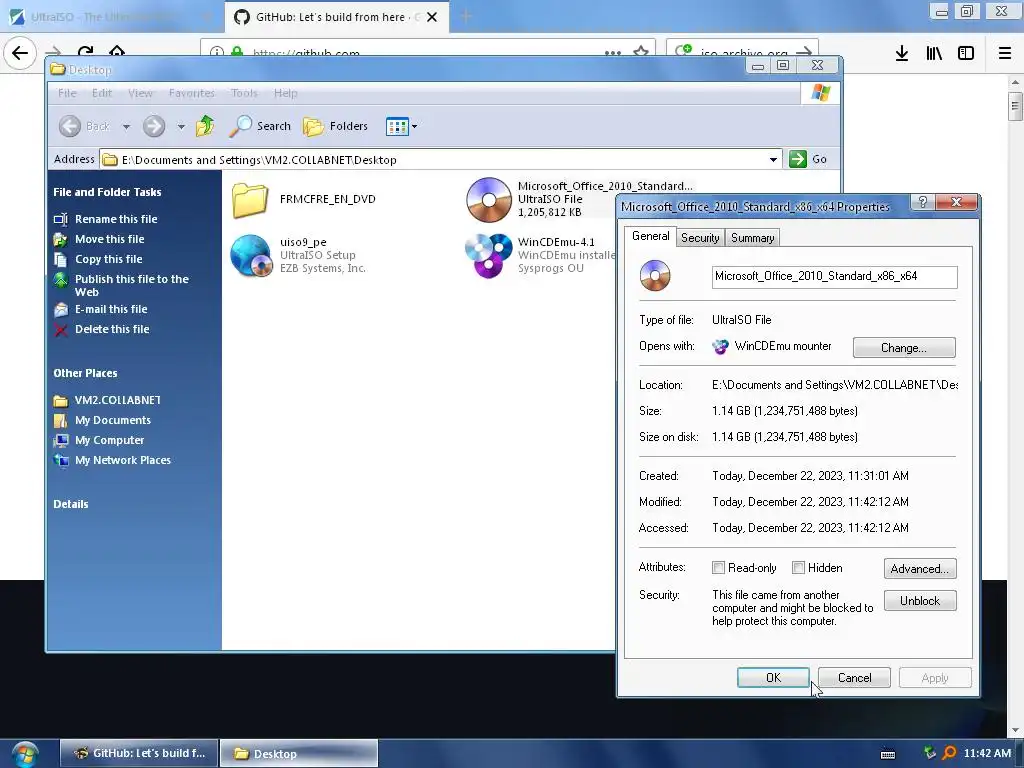This screenshot has width=1024, height=768.
Task: Open My Computer under Other Places
Action: pos(109,440)
